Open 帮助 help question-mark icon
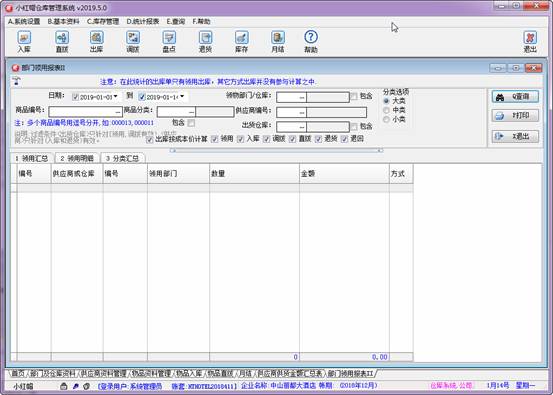553x395 pixels. [311, 42]
